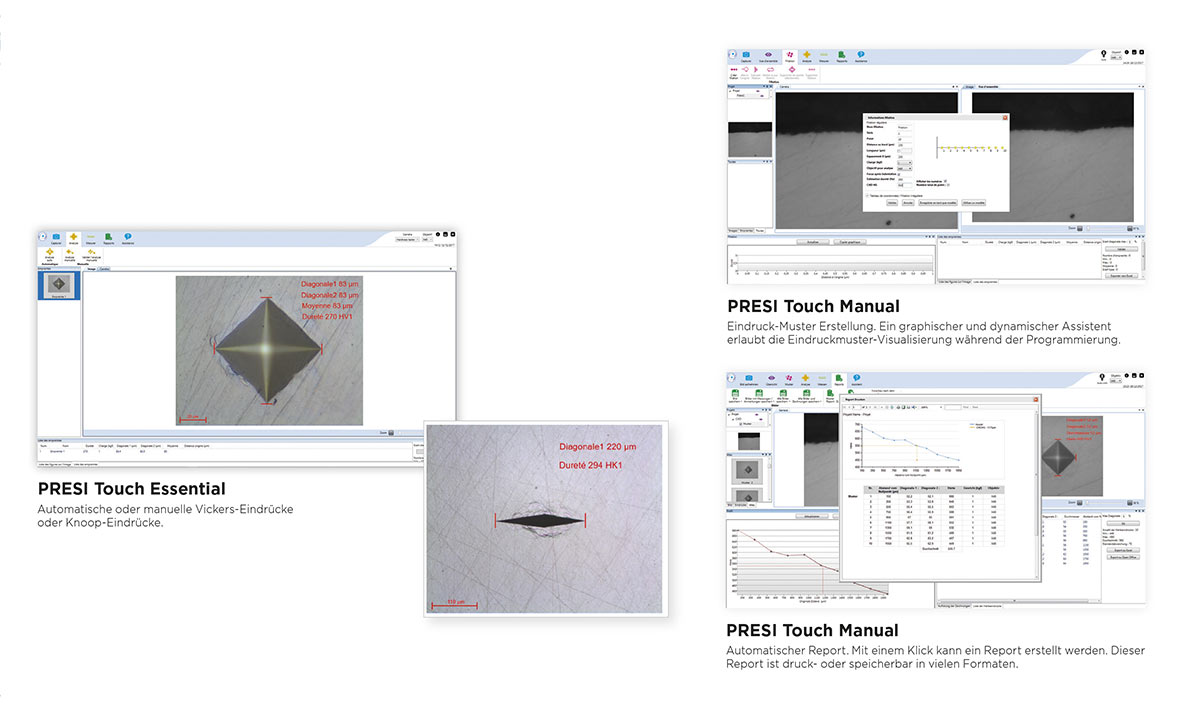Close the Report Drucken dialog
The image size is (1200, 726).
tap(1036, 400)
